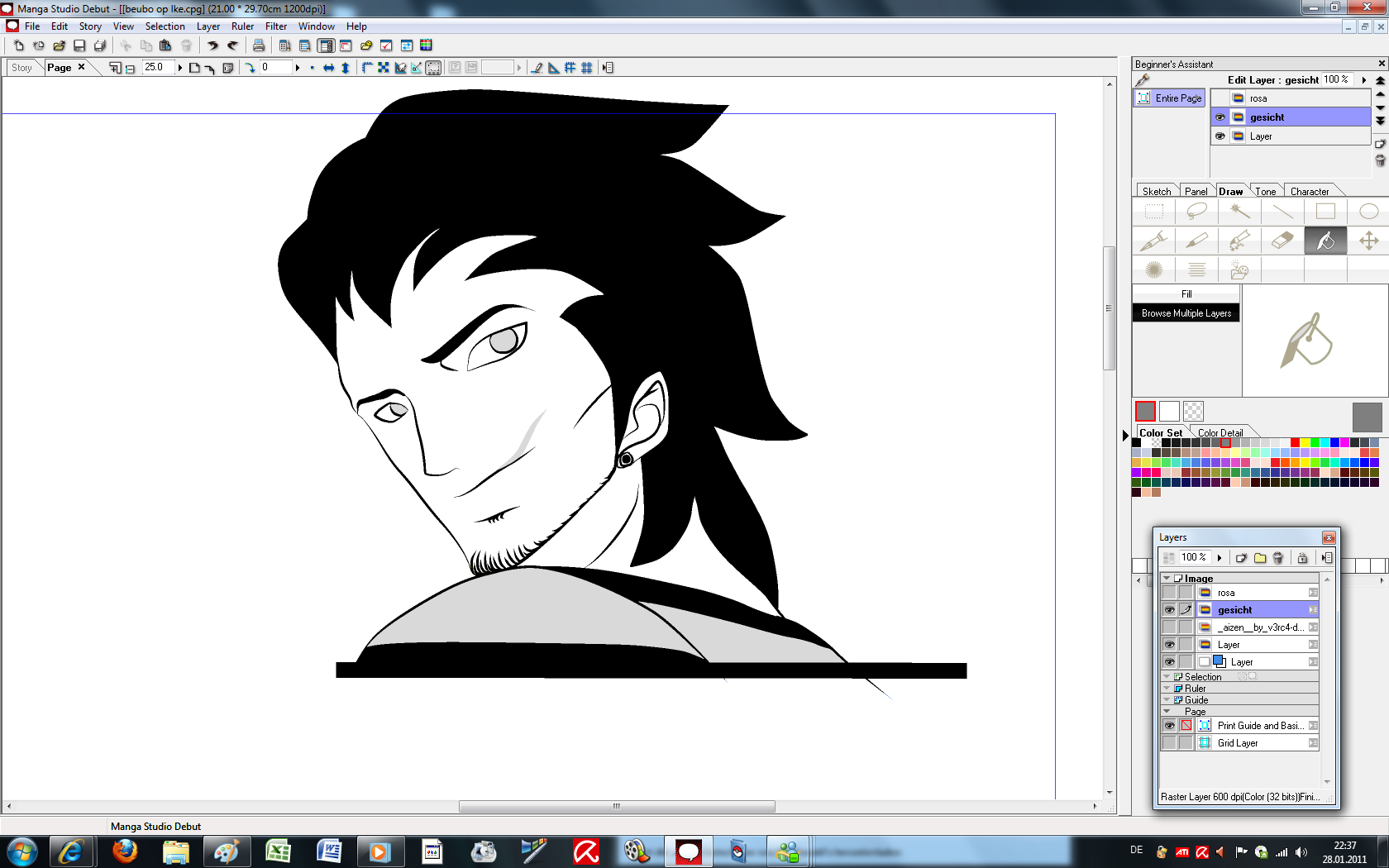1389x868 pixels.
Task: Select the Pen tool
Action: coord(1154,241)
